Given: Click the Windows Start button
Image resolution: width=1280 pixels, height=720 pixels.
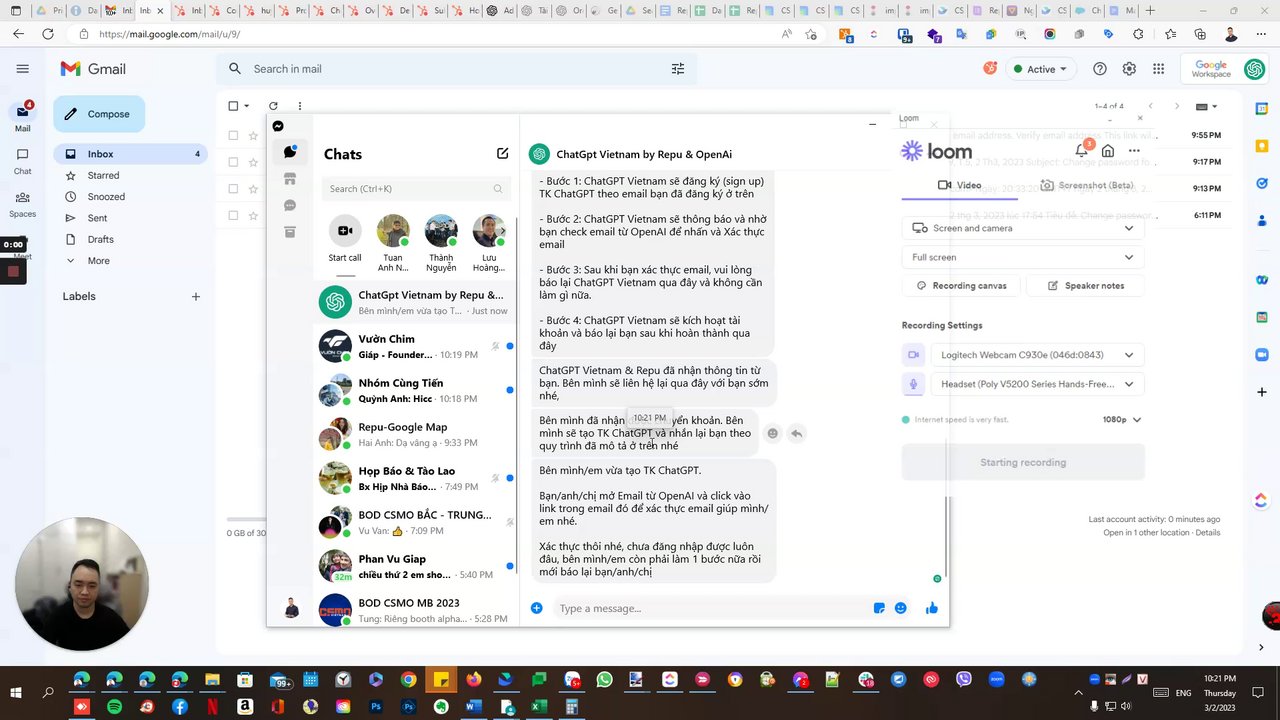Looking at the screenshot, I should pyautogui.click(x=16, y=692).
